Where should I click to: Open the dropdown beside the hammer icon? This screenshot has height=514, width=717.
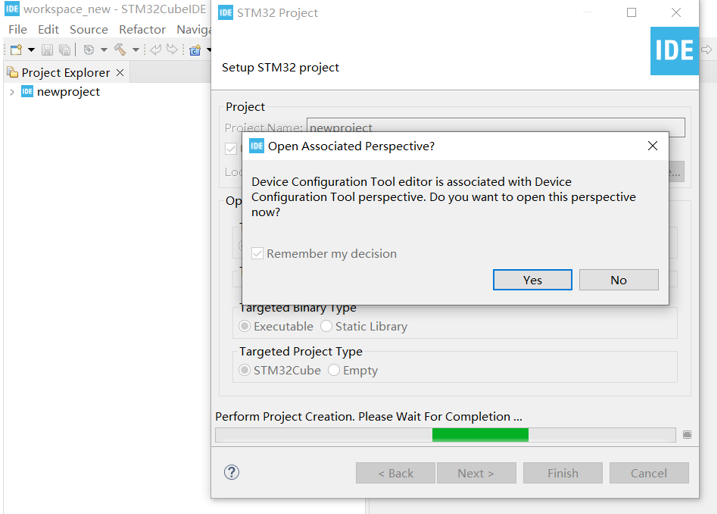tap(136, 49)
